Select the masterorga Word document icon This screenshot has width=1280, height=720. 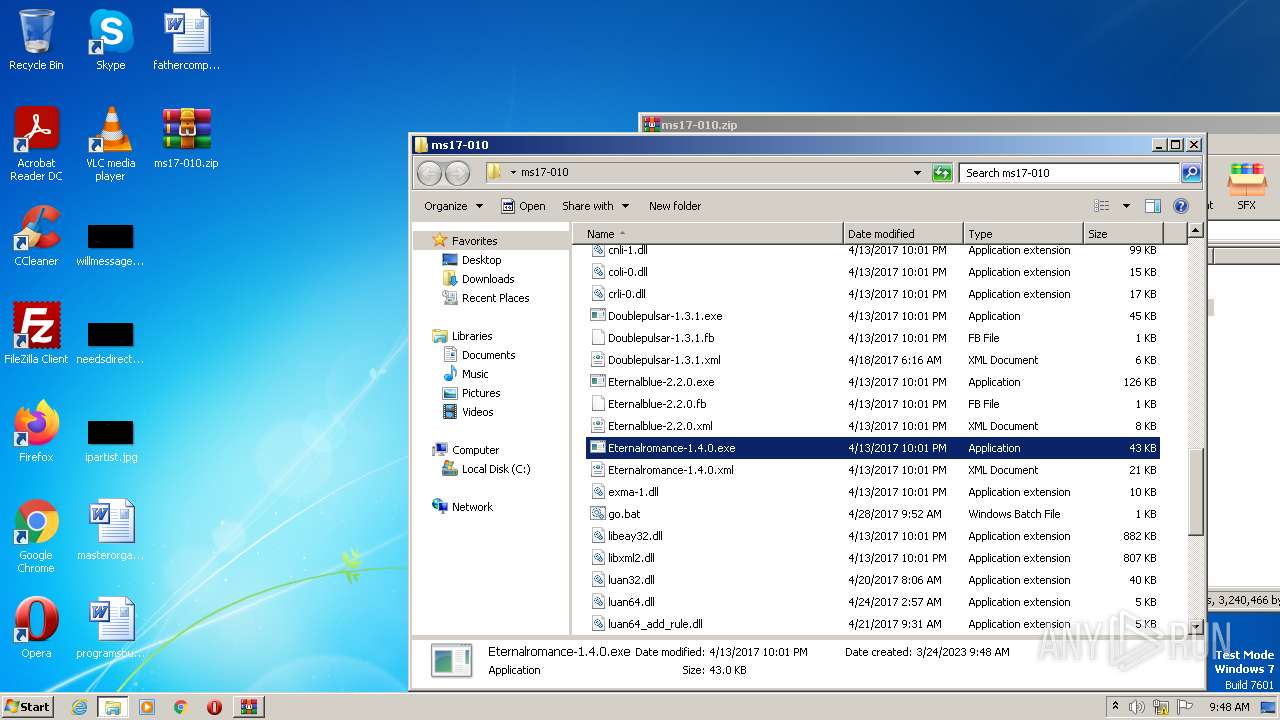[x=110, y=530]
